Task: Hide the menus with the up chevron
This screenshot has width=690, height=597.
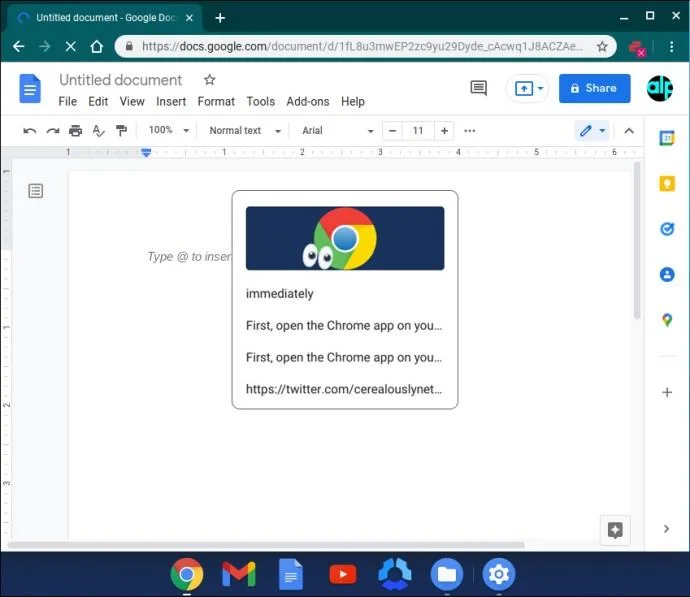Action: (629, 131)
